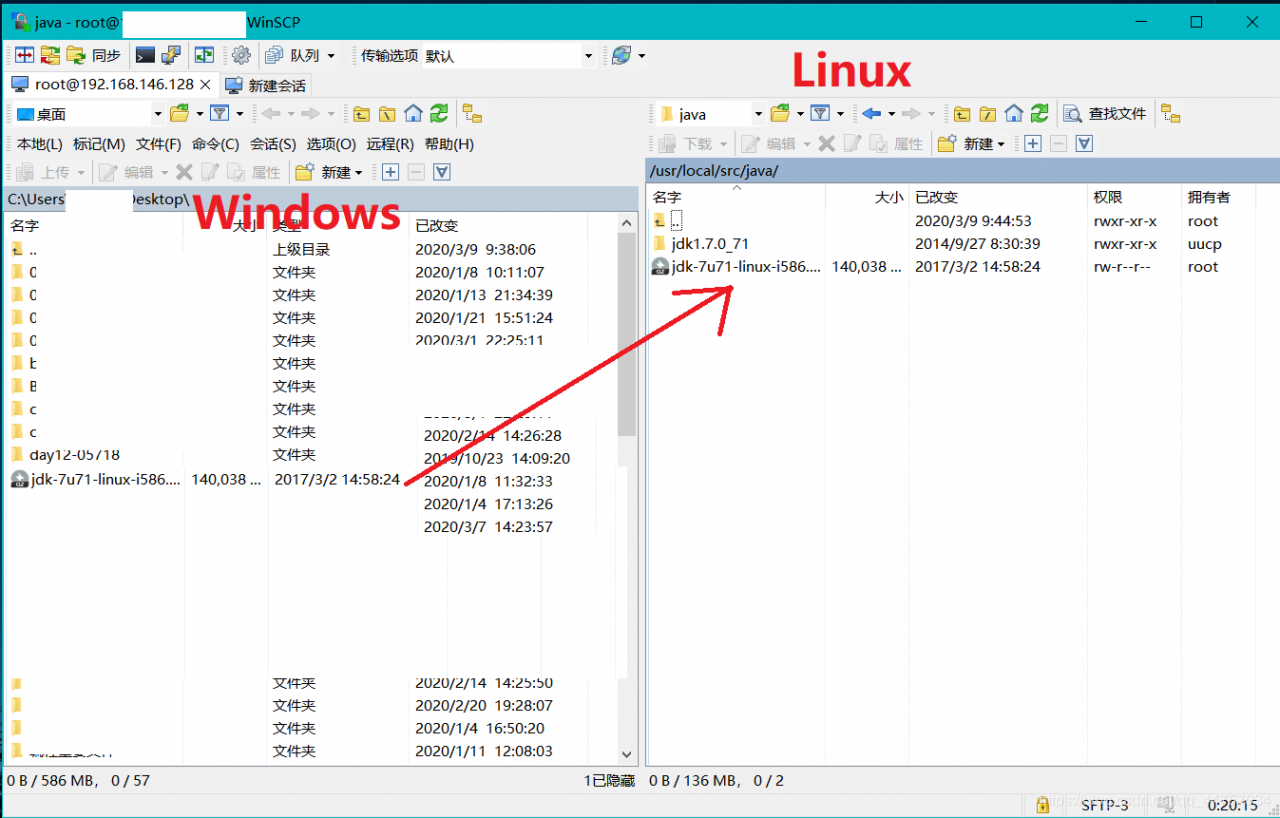Show the local directory tree icon
1280x818 pixels.
pyautogui.click(x=473, y=114)
